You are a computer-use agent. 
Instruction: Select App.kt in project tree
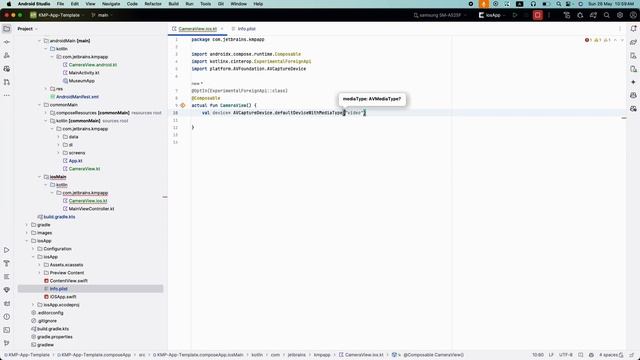coord(75,161)
